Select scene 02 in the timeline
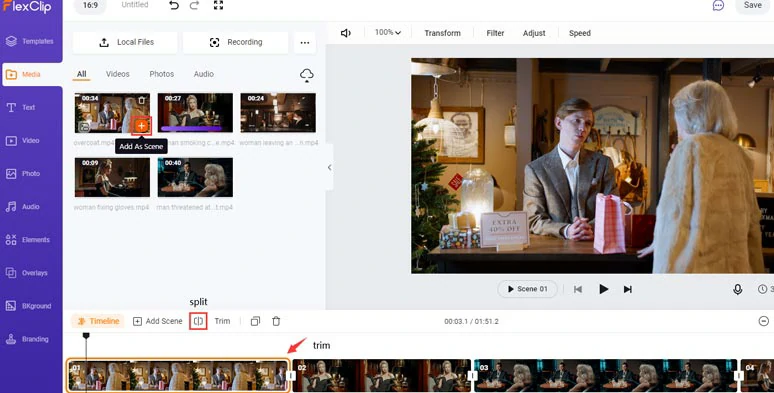Screen dimensions: 774x393 382,376
